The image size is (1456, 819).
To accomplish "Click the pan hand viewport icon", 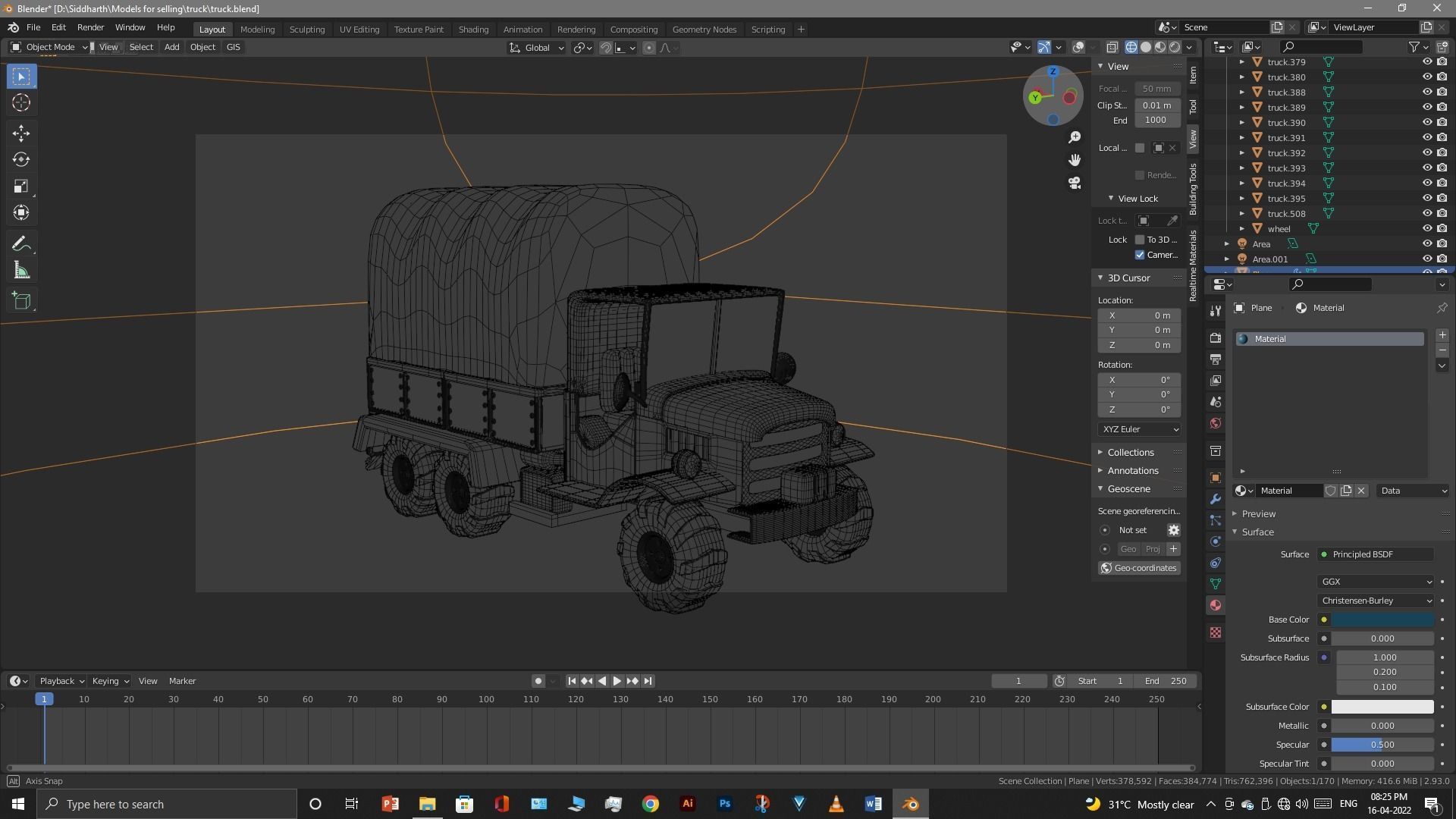I will click(1075, 160).
